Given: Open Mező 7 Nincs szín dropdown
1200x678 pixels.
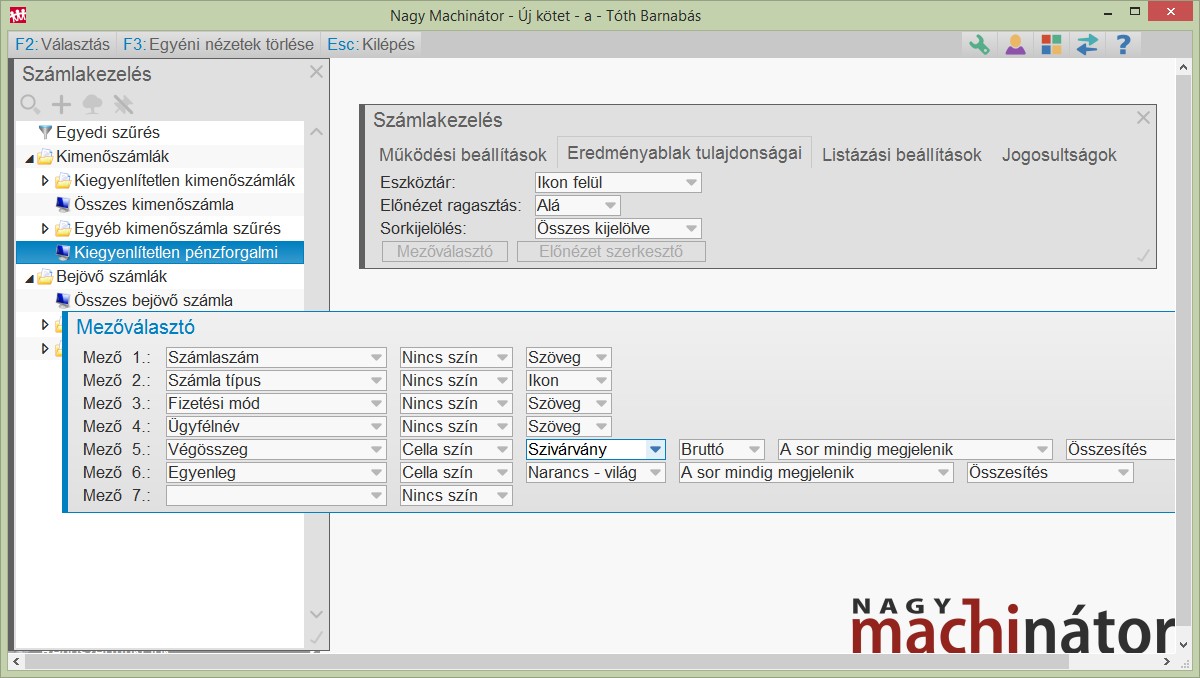Looking at the screenshot, I should click(x=456, y=495).
